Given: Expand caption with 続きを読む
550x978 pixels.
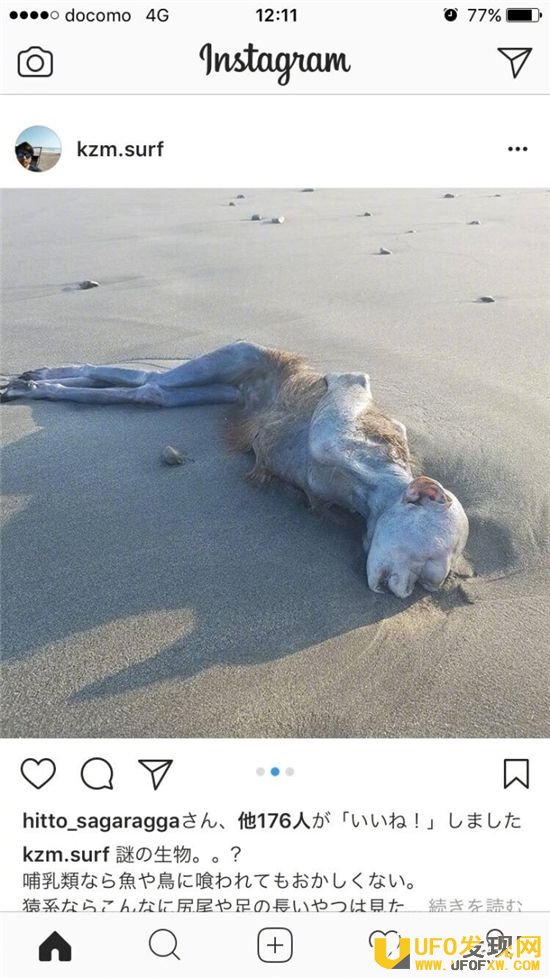Looking at the screenshot, I should [475, 905].
